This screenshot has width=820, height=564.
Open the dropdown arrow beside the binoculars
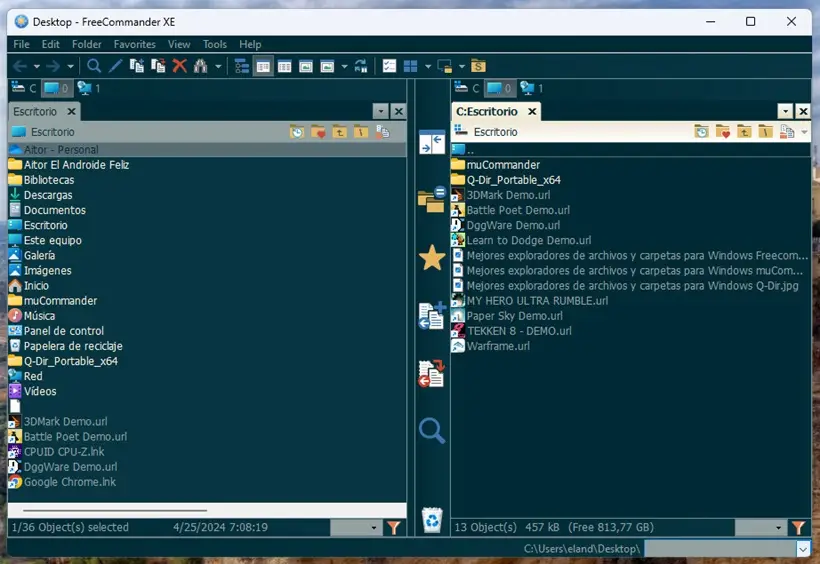[x=218, y=66]
